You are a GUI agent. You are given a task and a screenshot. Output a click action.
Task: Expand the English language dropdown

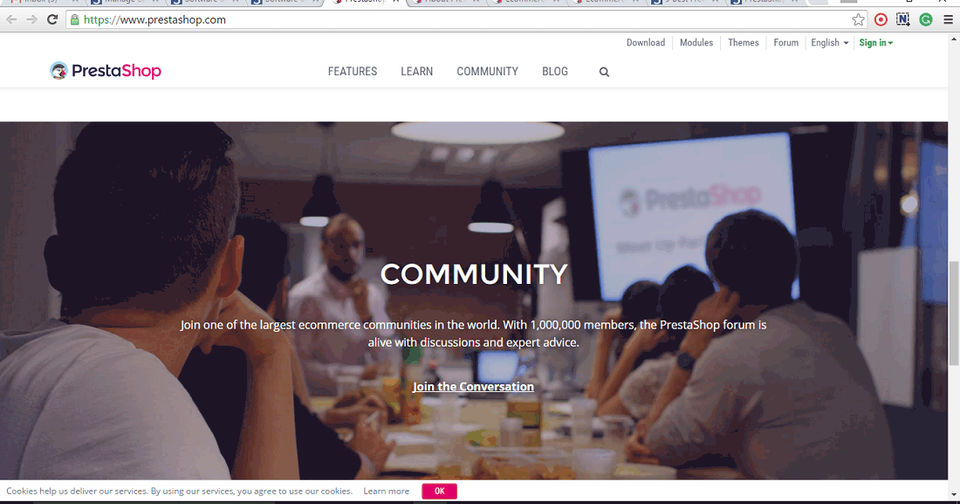coord(830,42)
